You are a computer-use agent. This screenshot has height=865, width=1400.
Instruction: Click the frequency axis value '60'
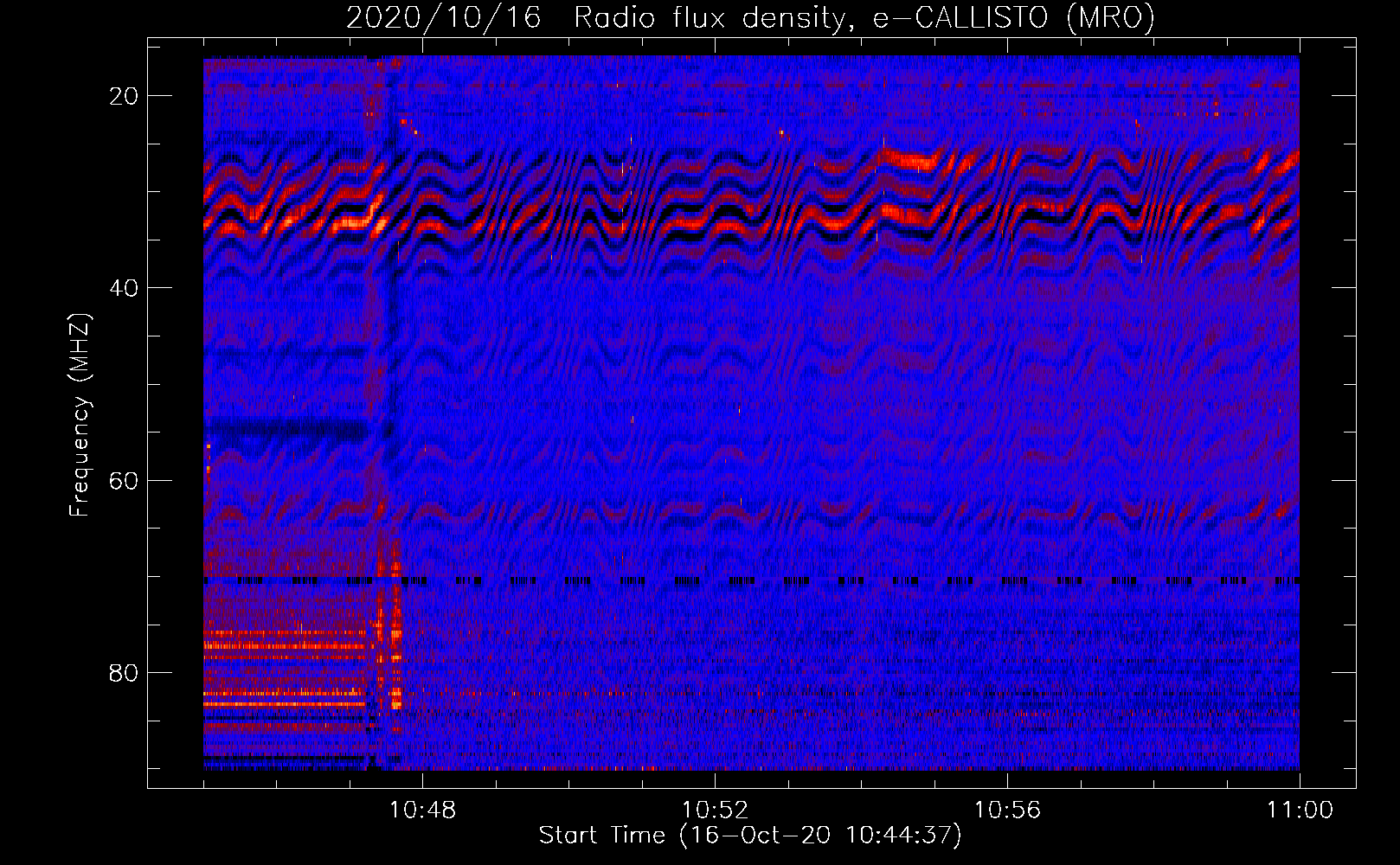point(125,480)
